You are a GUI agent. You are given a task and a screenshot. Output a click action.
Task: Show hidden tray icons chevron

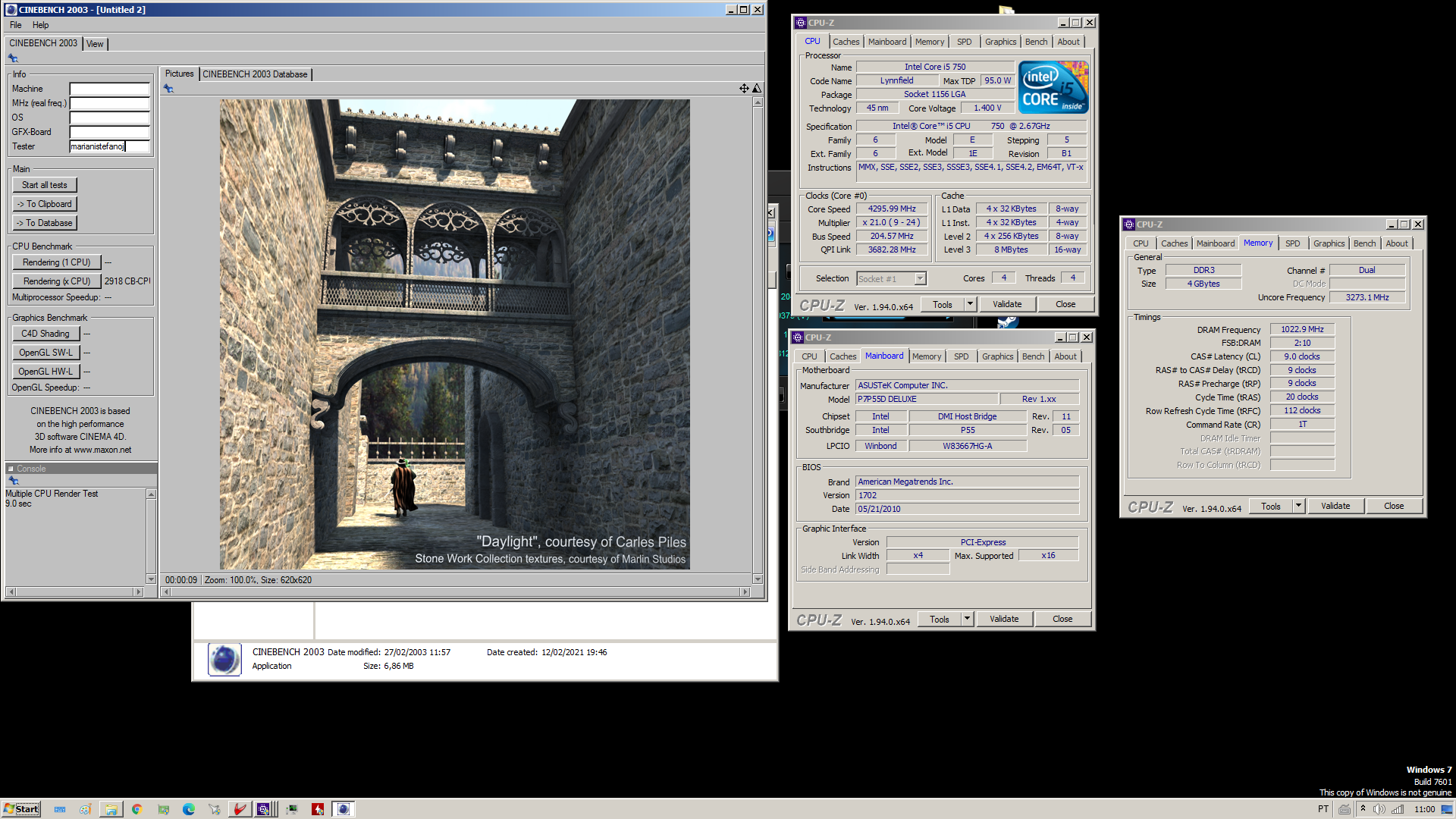pyautogui.click(x=1363, y=809)
